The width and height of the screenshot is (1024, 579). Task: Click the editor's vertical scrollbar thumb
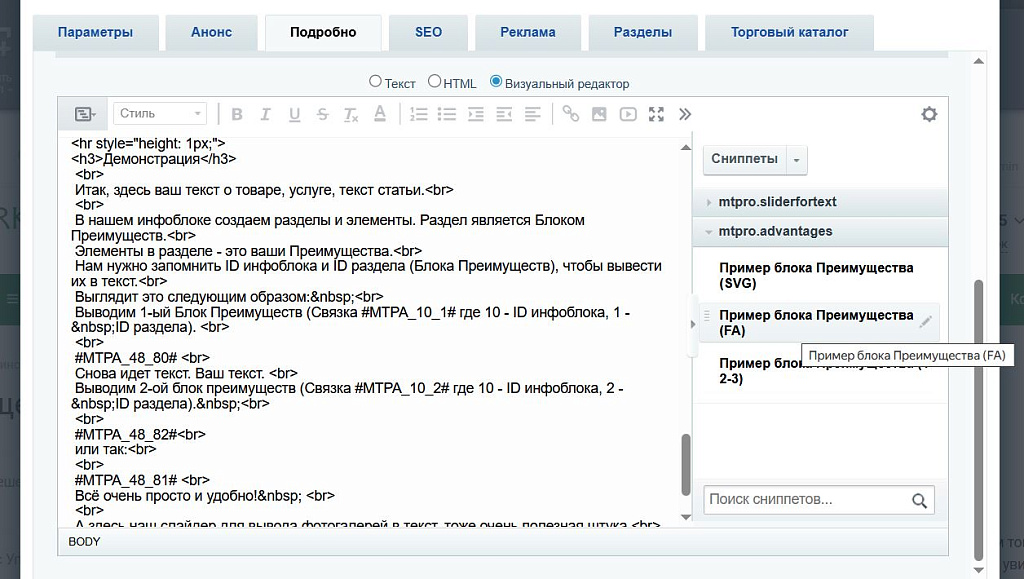point(685,464)
